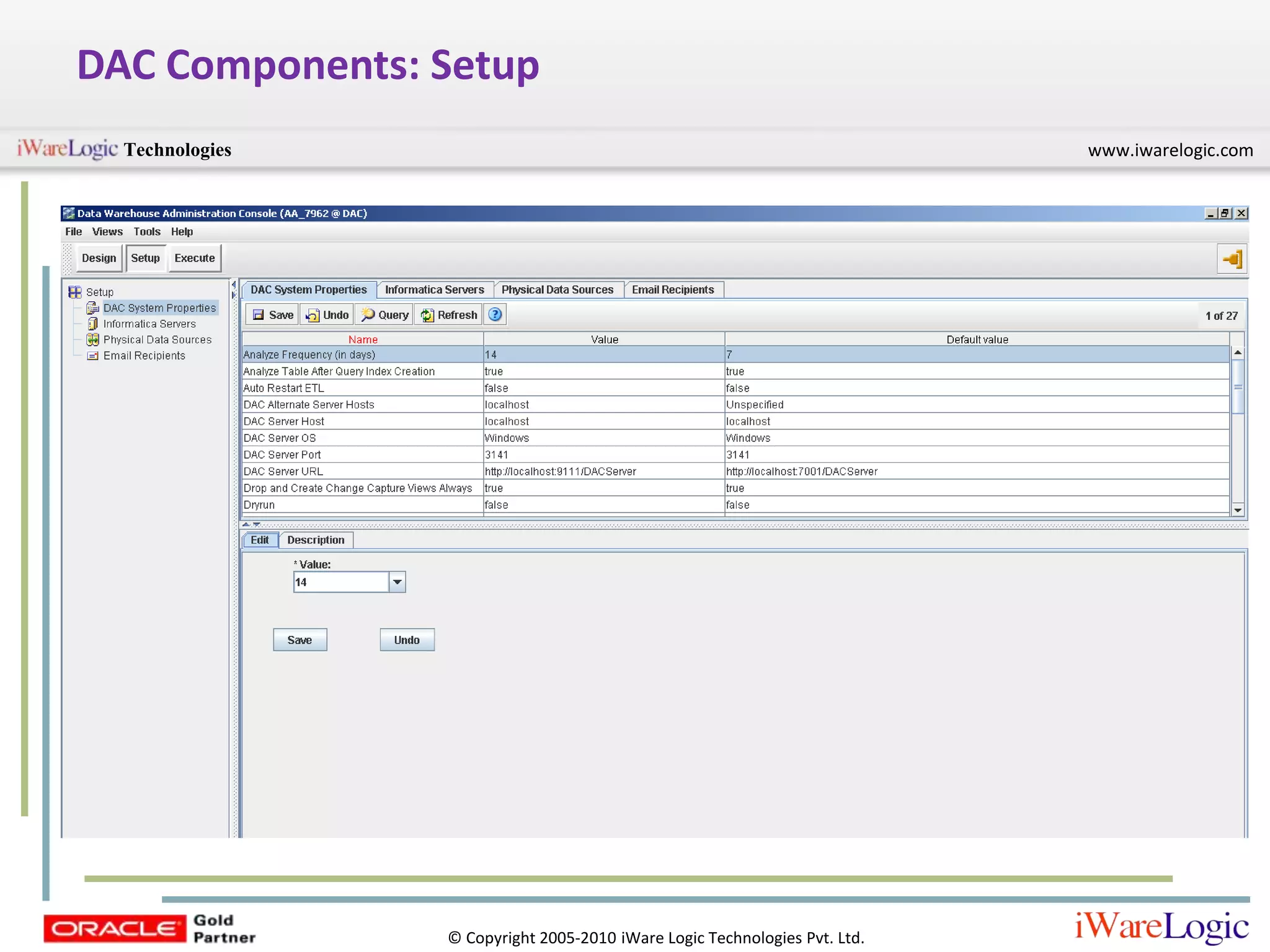Select Drop and Create Change Capture Views row
The image size is (1270, 952).
click(x=735, y=488)
